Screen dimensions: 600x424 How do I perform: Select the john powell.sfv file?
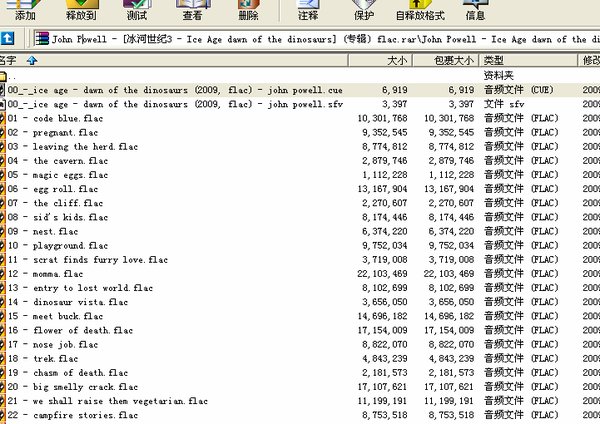[172, 104]
